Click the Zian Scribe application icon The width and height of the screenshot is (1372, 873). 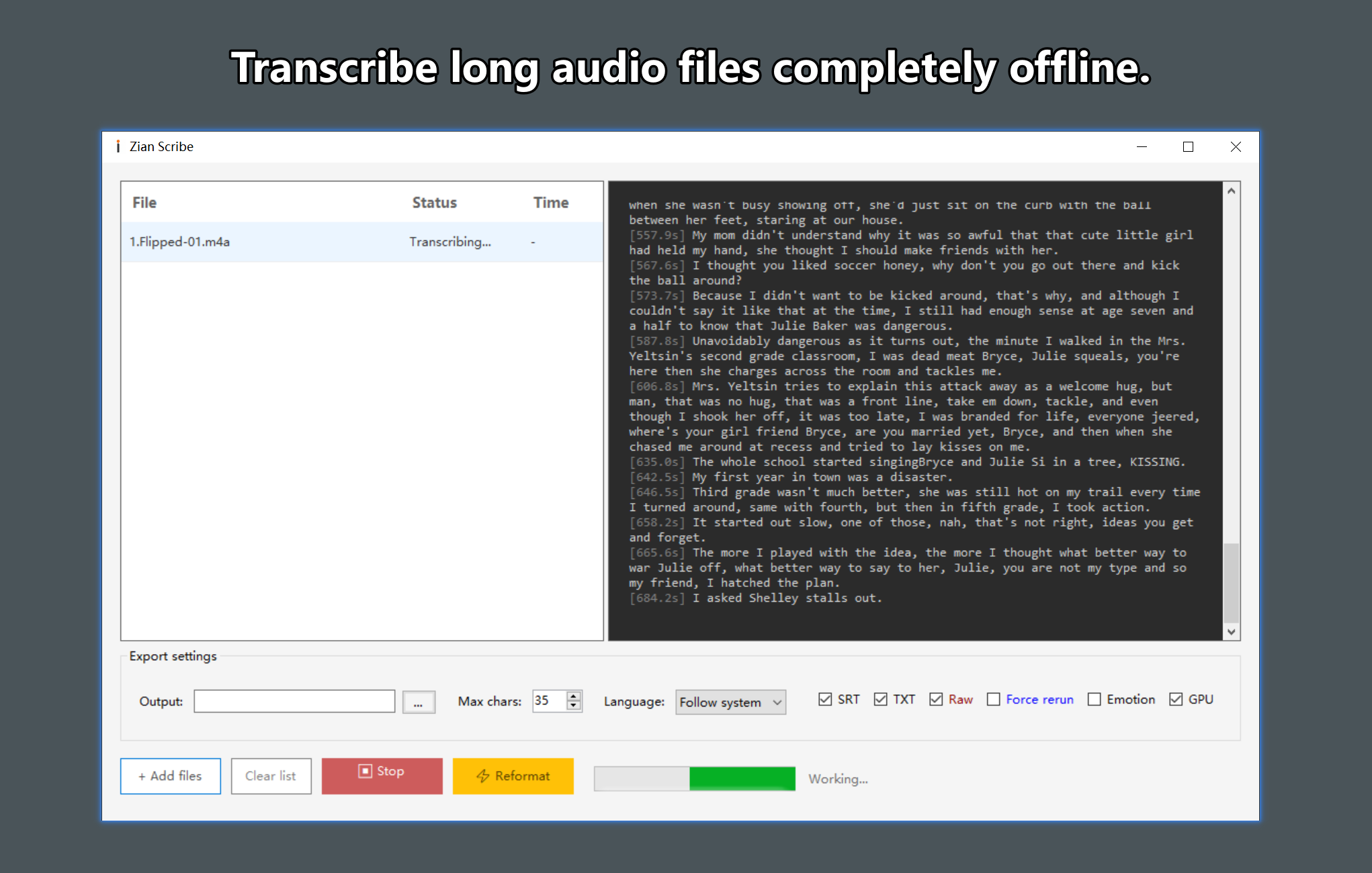click(120, 146)
